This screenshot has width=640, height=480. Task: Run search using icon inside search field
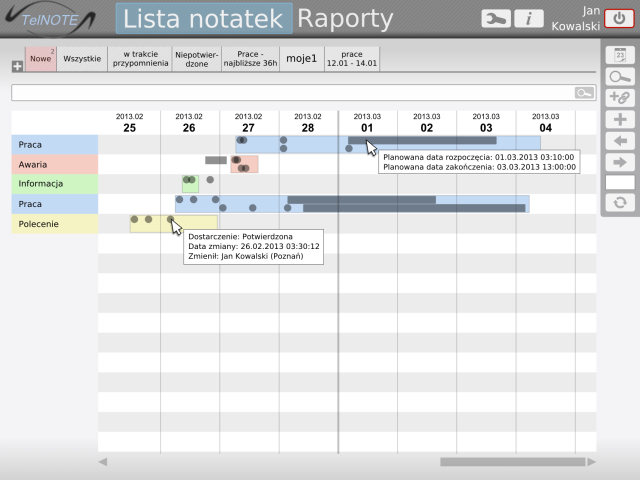click(584, 93)
